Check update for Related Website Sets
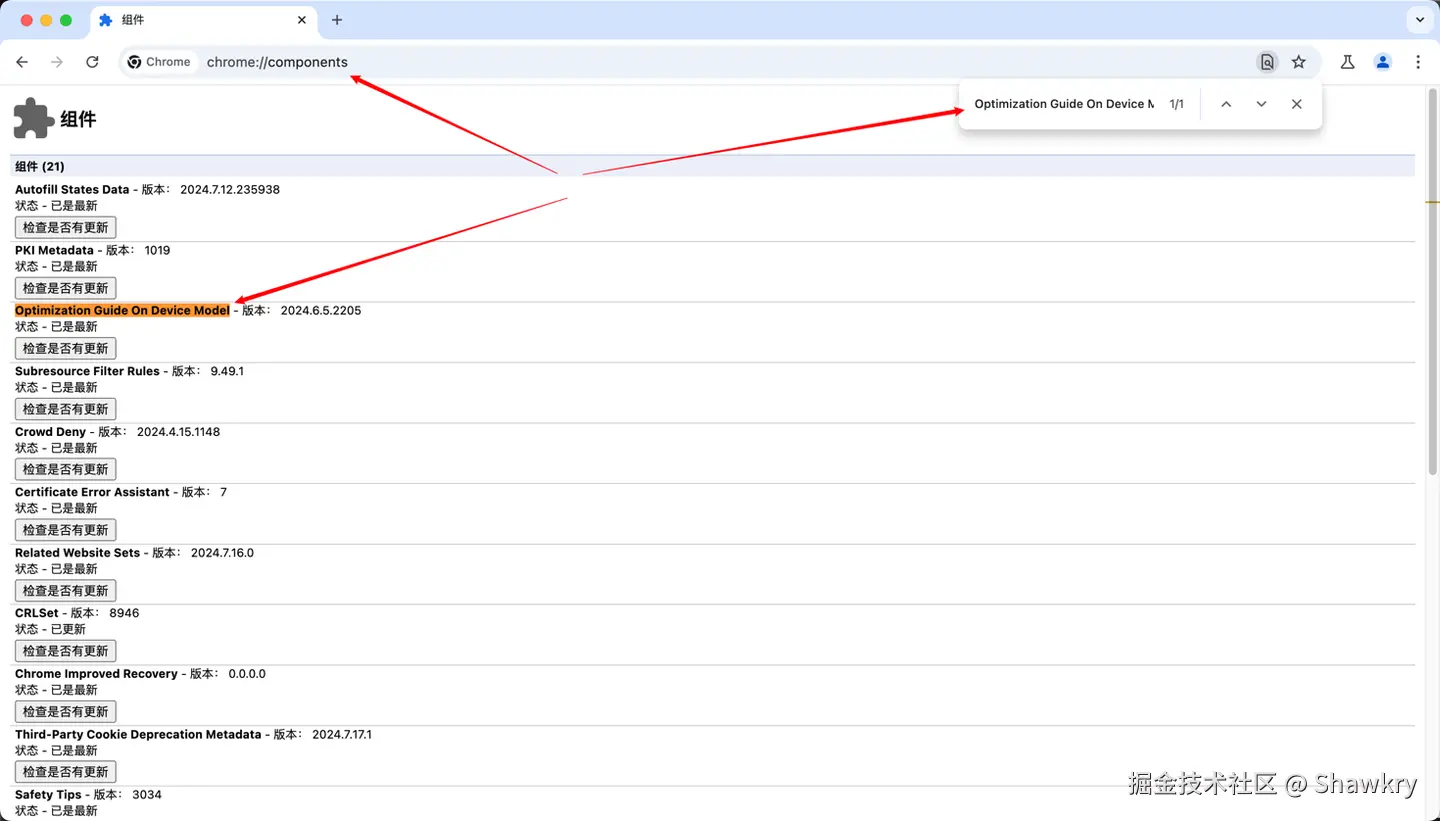 [x=66, y=591]
